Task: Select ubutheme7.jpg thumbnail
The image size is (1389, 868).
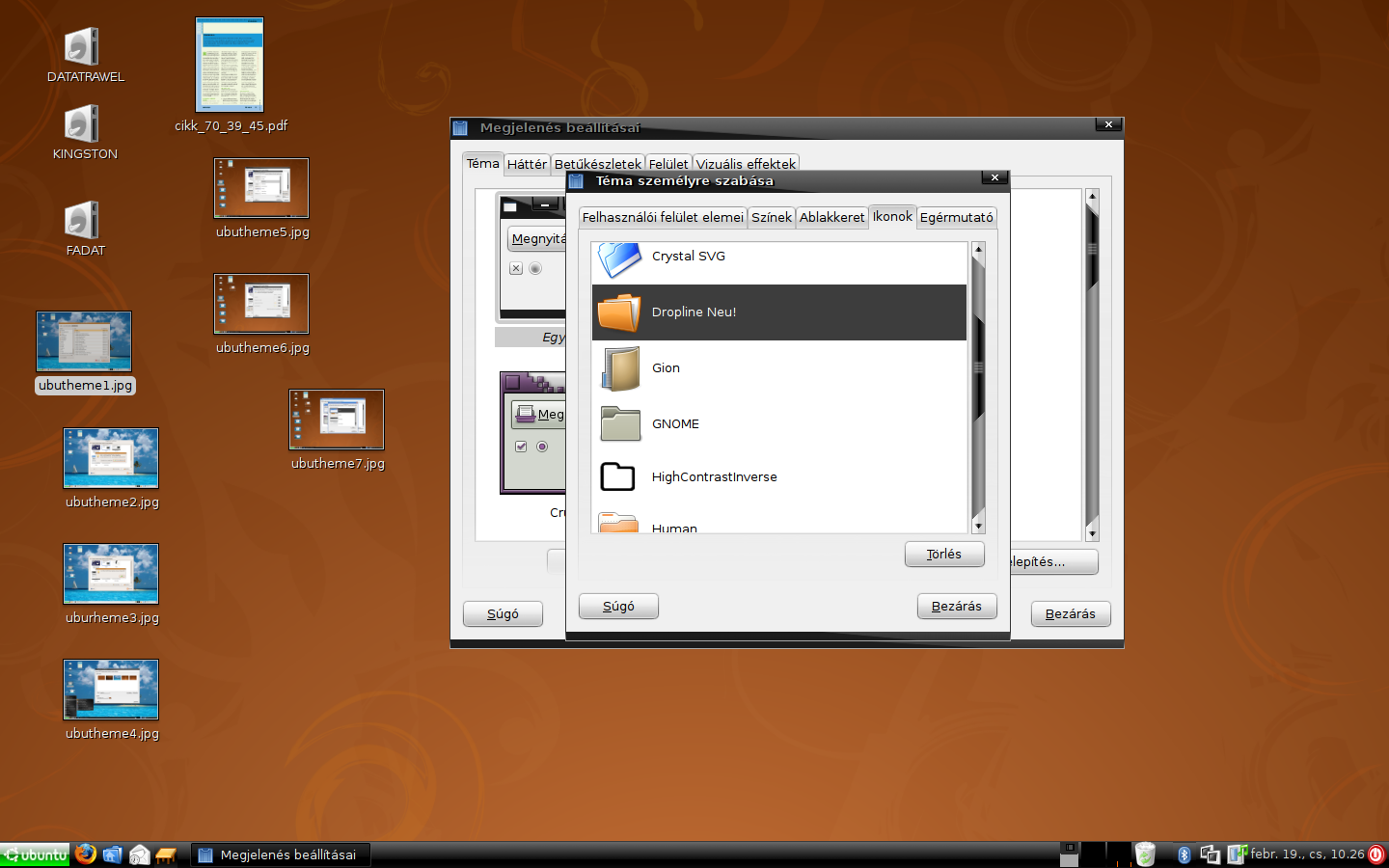Action: point(337,420)
